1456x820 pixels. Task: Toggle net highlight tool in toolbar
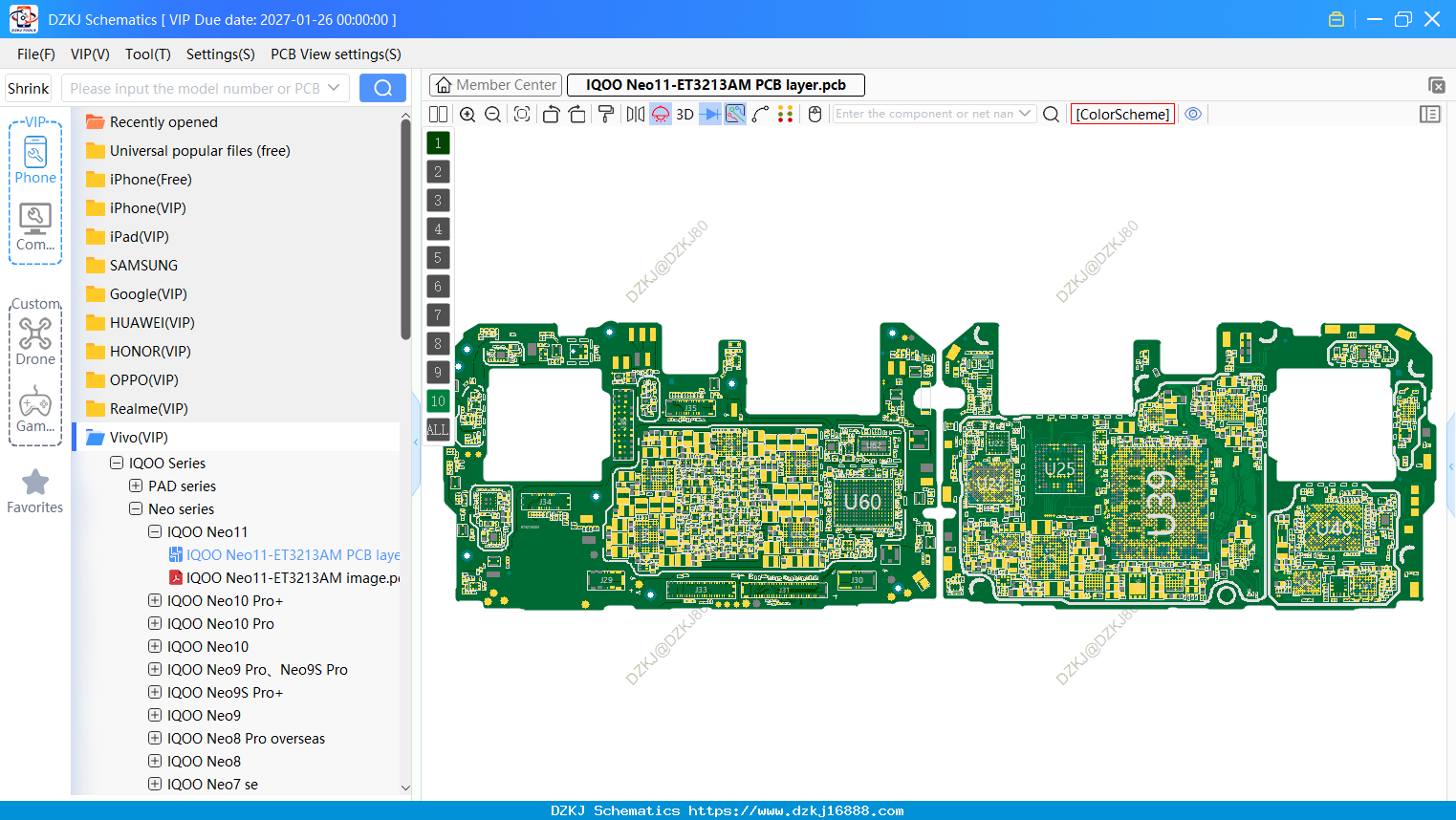tap(735, 114)
